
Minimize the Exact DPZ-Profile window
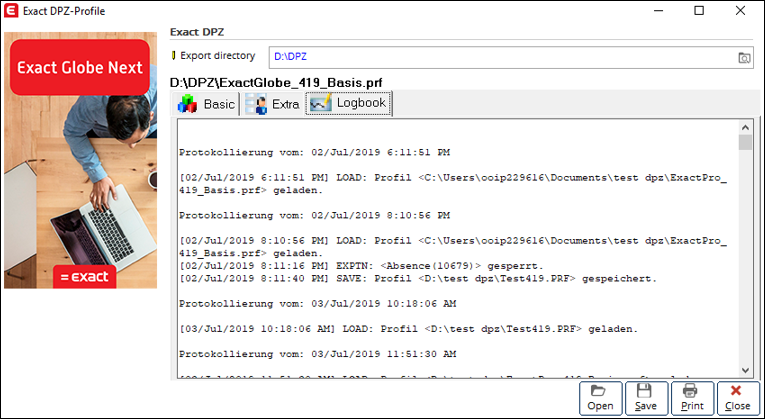pyautogui.click(x=658, y=11)
